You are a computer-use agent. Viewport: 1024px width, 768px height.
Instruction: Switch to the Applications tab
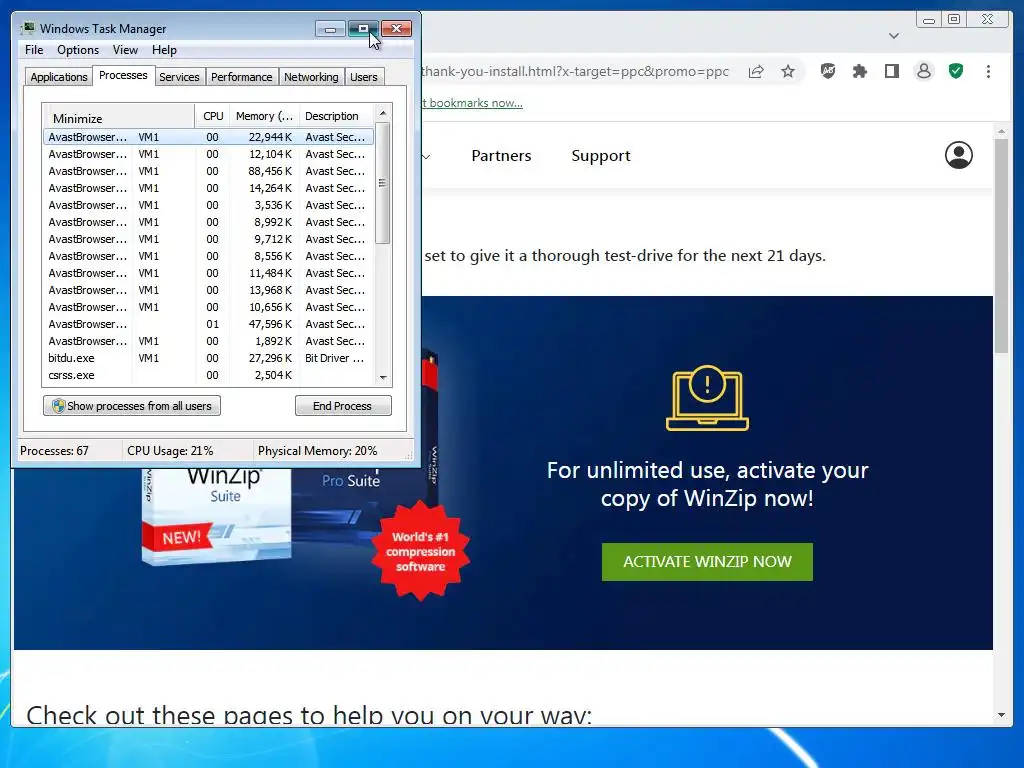(x=59, y=77)
